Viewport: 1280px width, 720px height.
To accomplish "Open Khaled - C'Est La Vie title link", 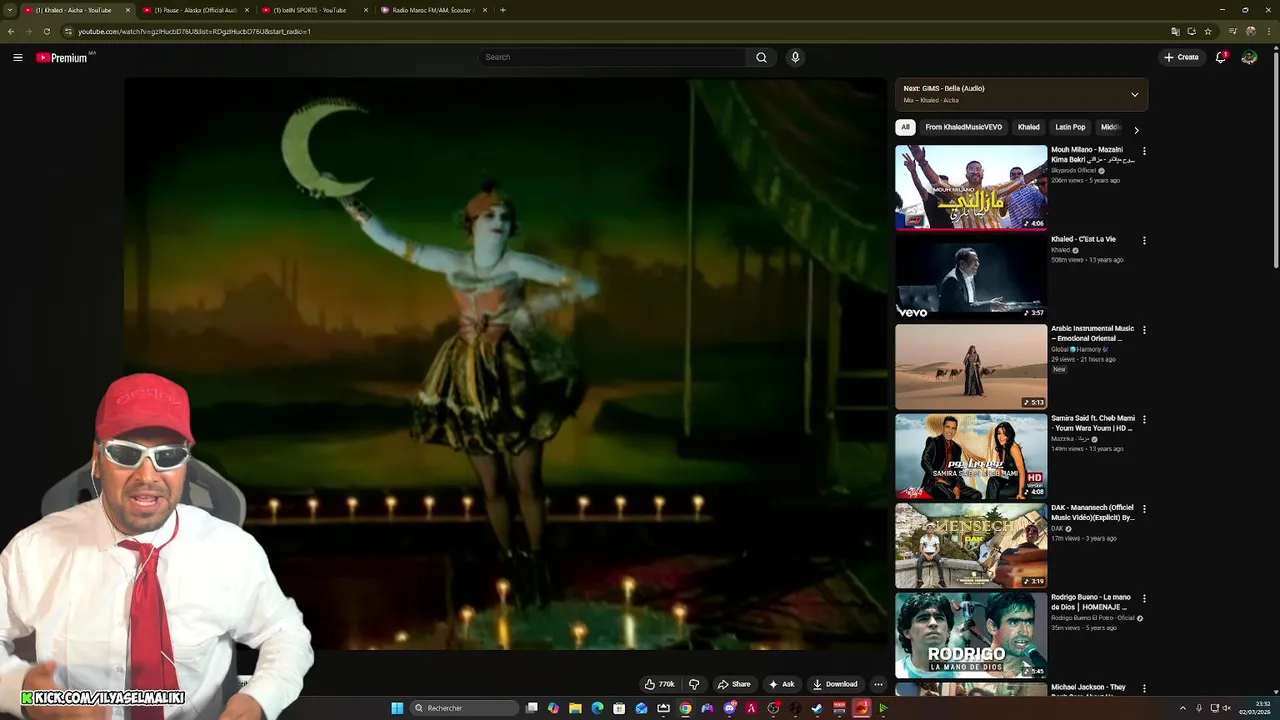I will point(1083,239).
